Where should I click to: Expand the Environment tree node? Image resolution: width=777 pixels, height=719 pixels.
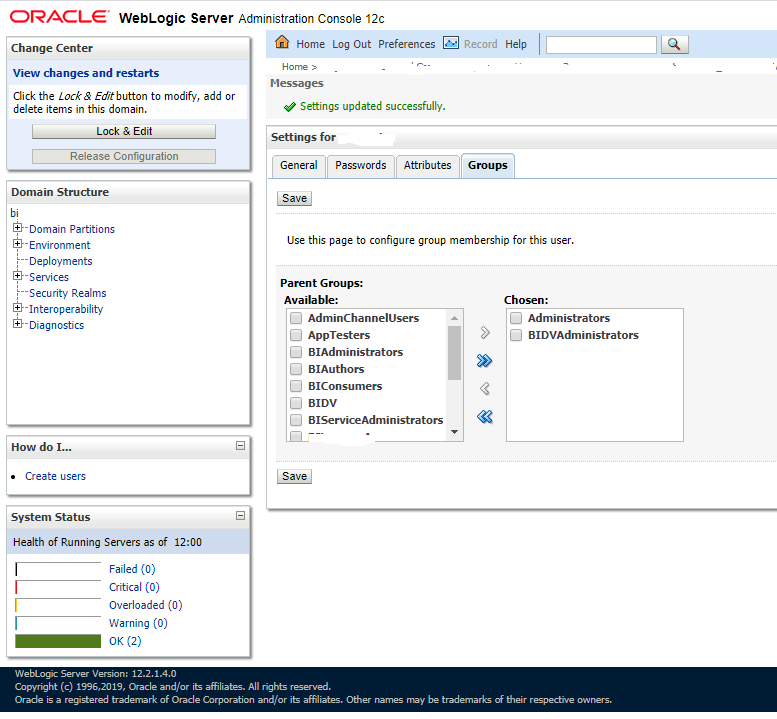pyautogui.click(x=18, y=244)
